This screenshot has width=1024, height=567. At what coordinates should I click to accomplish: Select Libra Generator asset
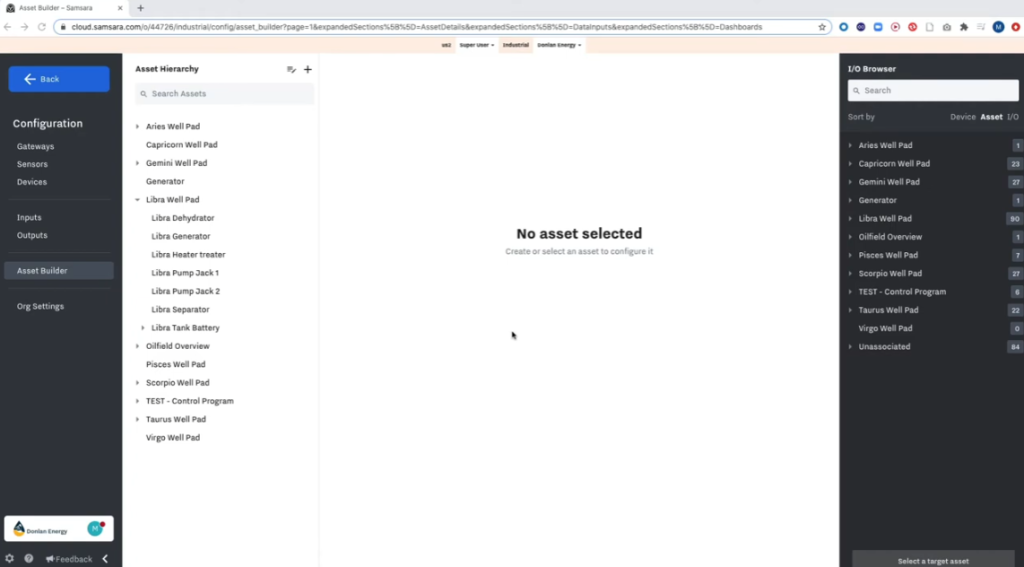click(x=181, y=236)
